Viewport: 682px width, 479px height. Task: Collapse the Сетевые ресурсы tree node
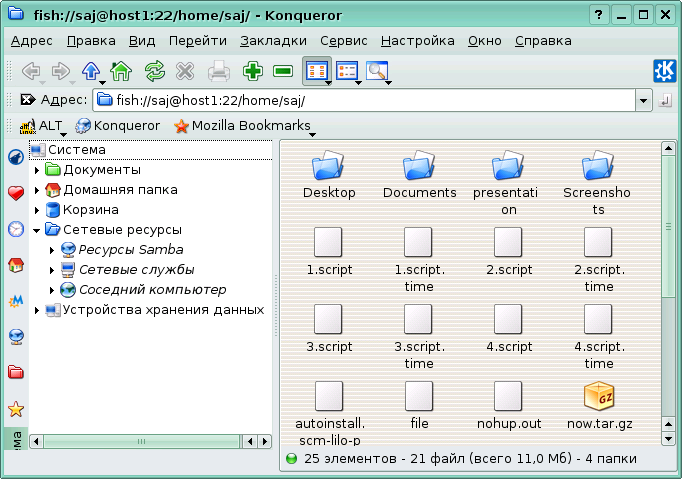click(x=37, y=230)
